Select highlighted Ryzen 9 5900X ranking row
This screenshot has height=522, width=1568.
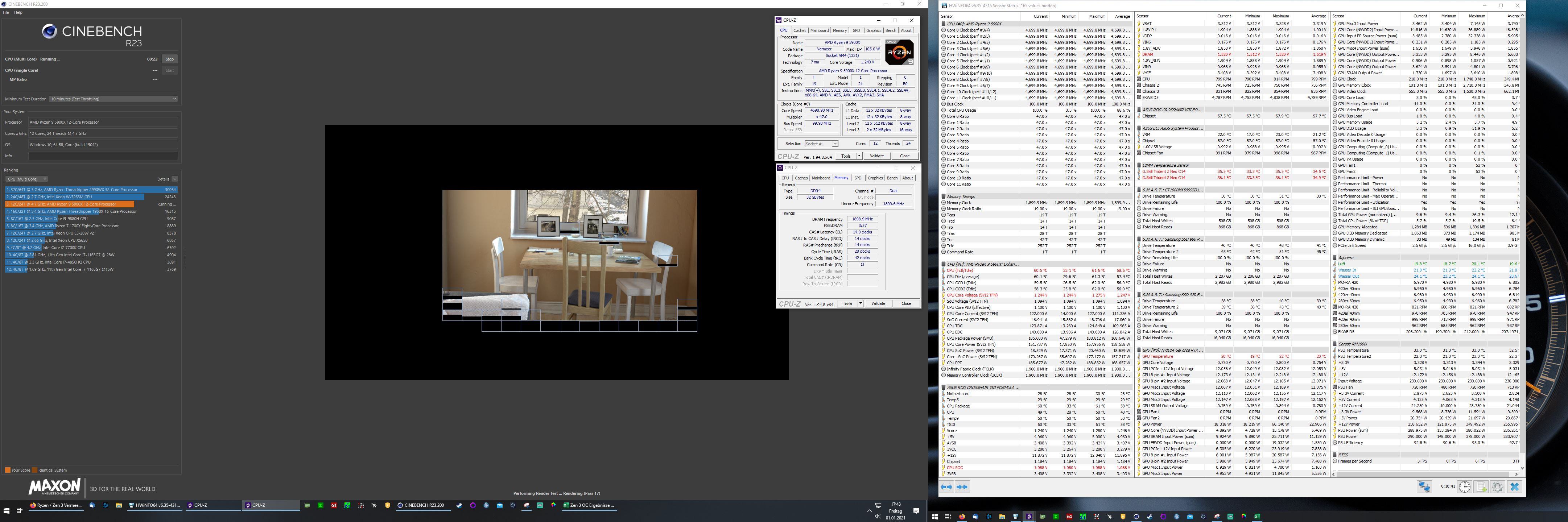[91, 204]
